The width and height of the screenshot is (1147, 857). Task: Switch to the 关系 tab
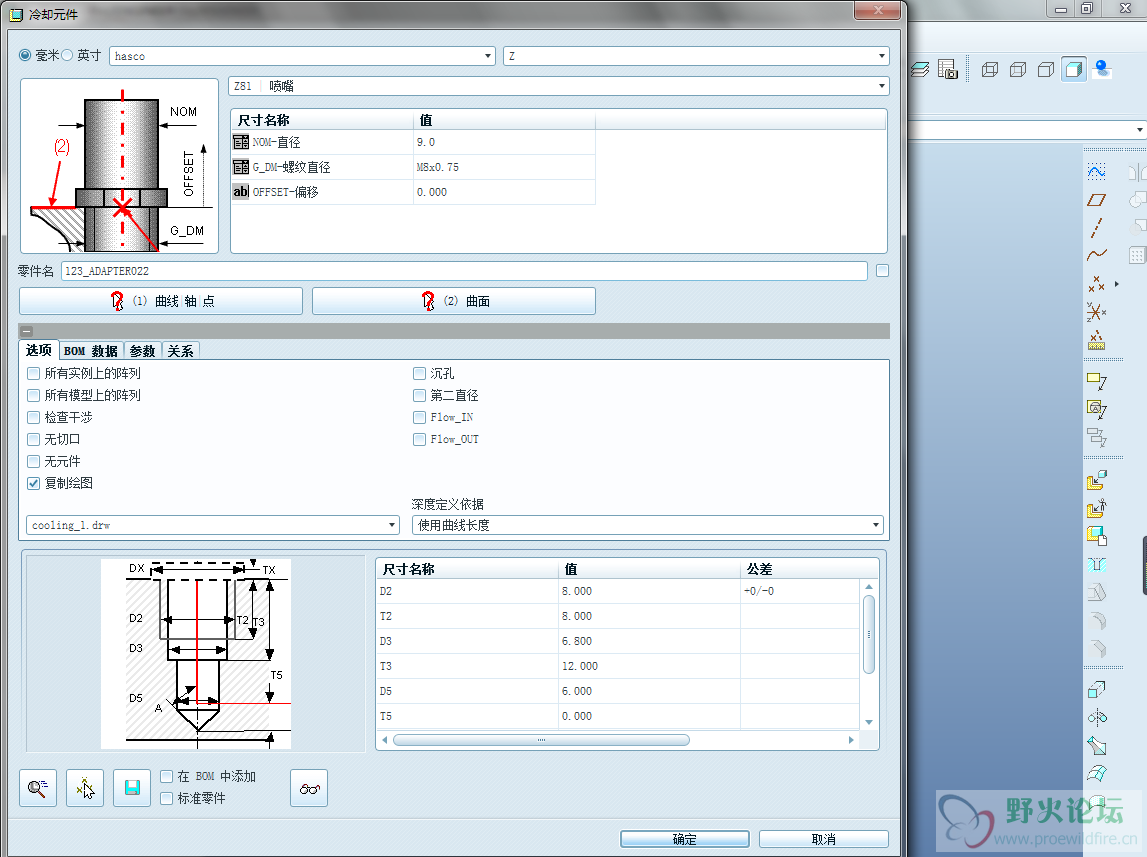181,351
